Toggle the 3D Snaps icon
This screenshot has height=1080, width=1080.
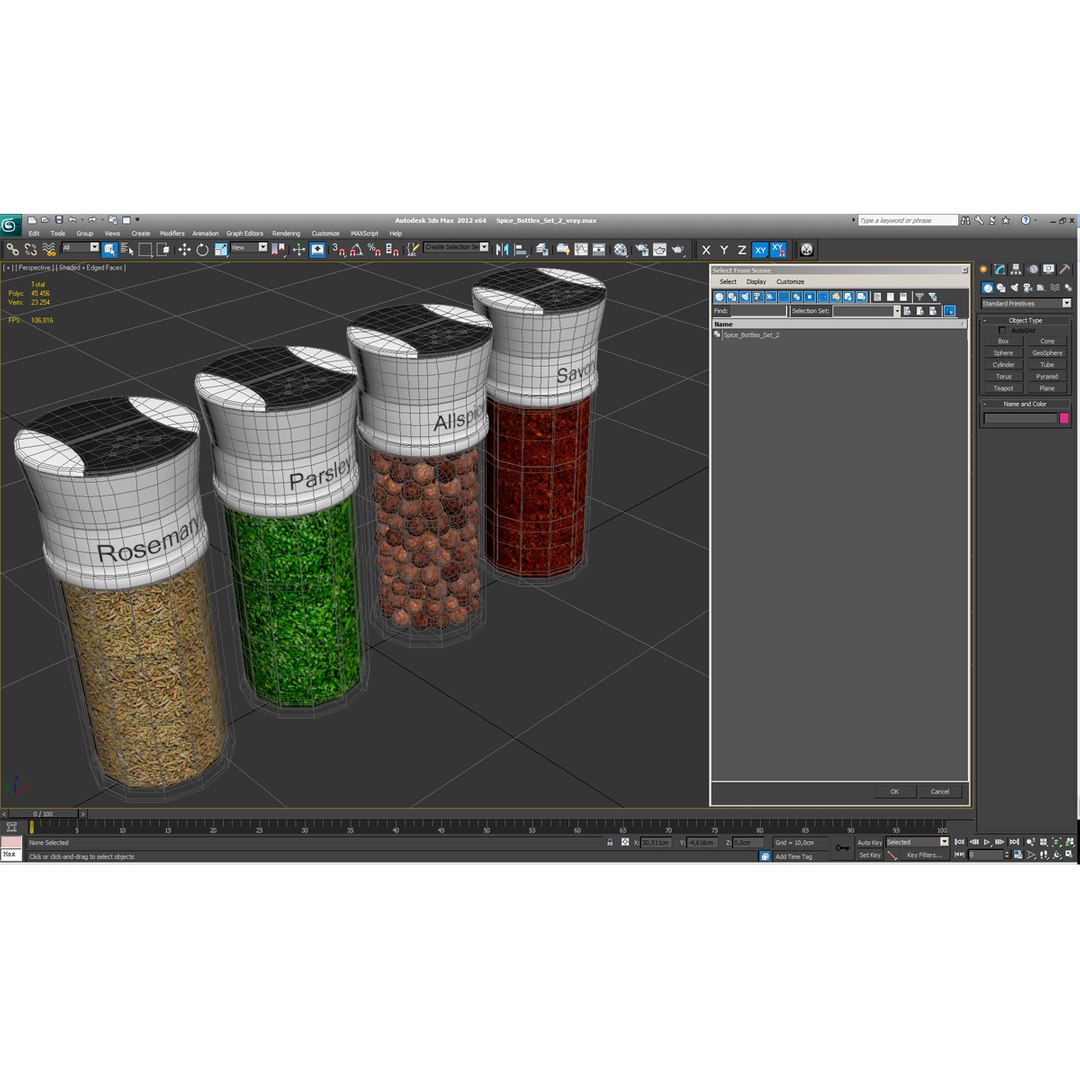[x=338, y=249]
